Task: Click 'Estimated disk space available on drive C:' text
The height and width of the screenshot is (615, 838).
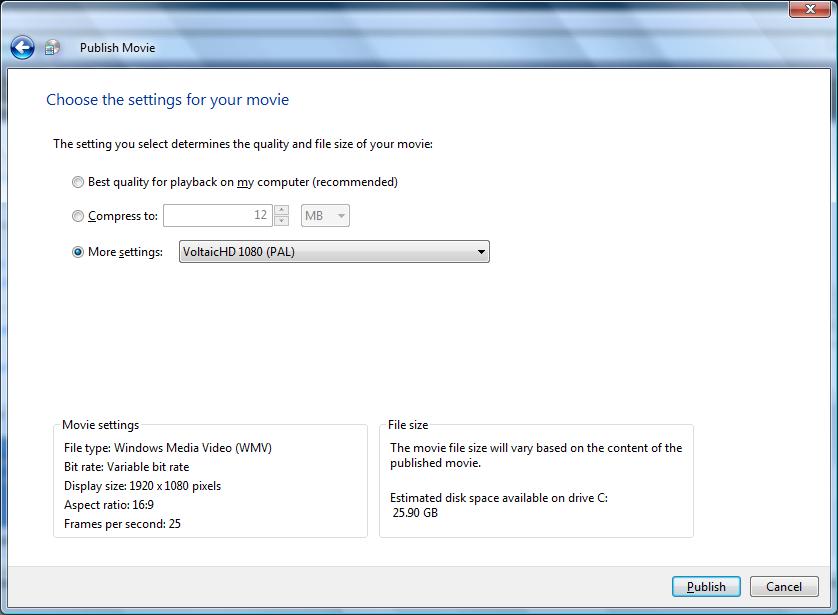Action: tap(499, 498)
